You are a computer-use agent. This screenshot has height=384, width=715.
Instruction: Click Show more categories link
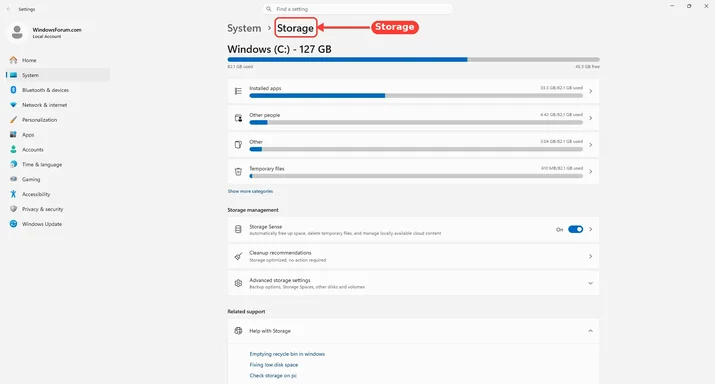click(x=250, y=192)
